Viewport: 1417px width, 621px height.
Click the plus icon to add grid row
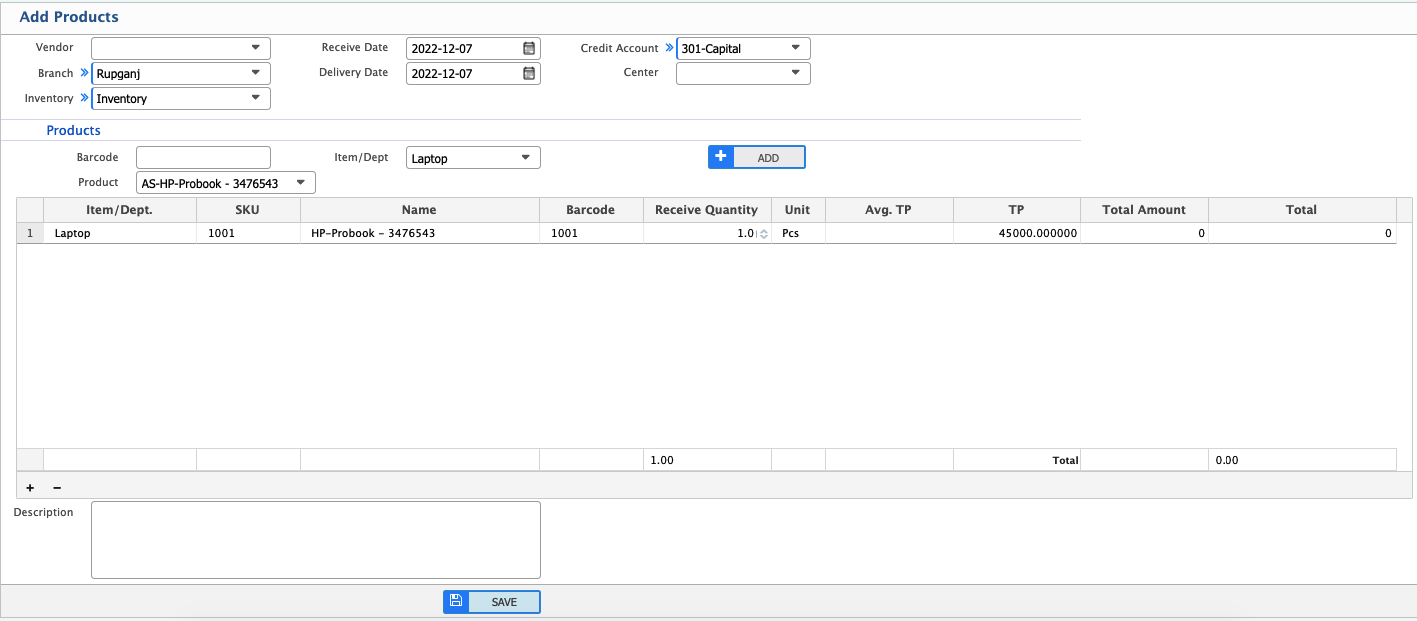point(29,487)
